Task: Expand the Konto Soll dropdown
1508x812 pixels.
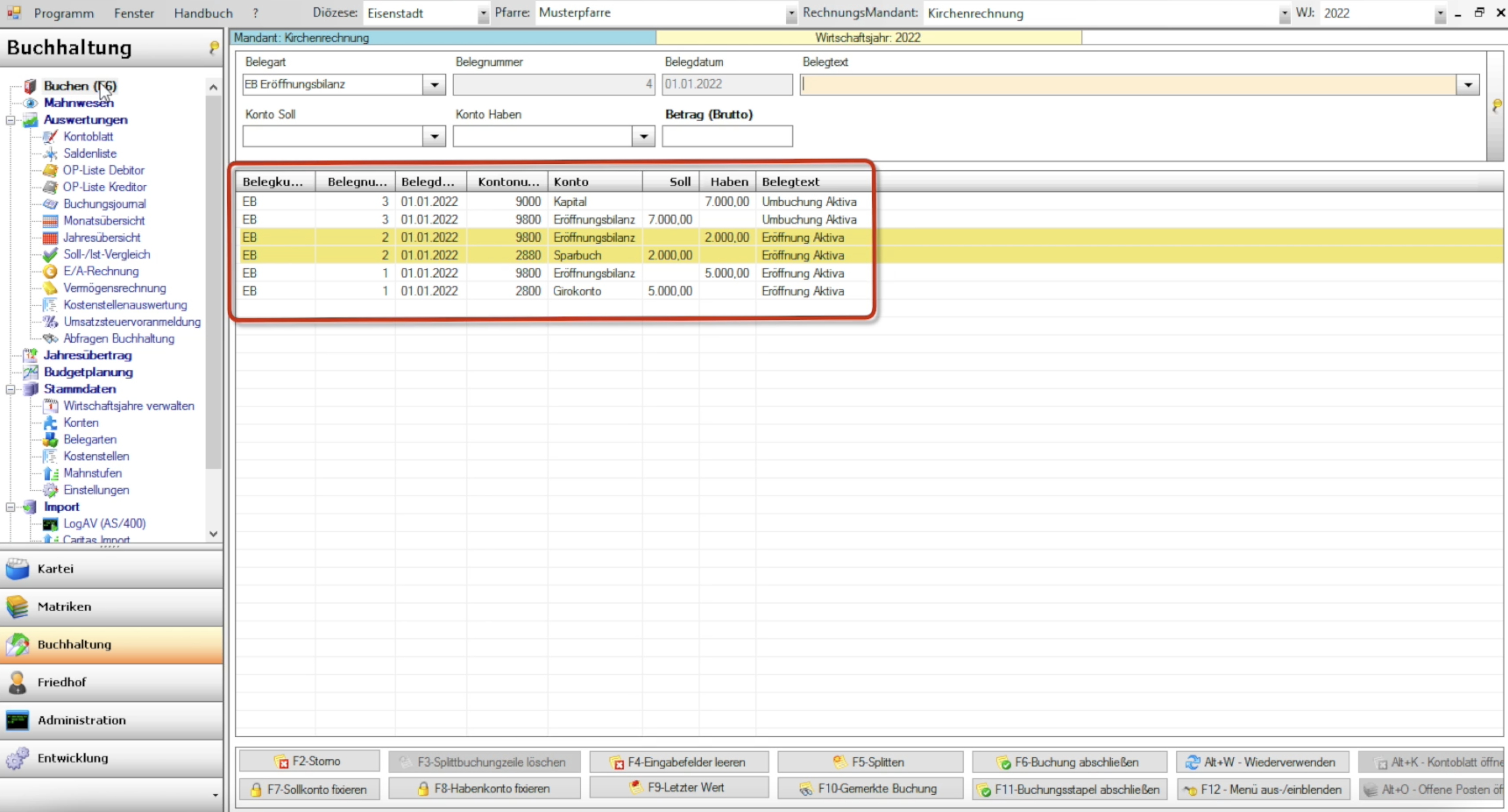Action: tap(434, 136)
